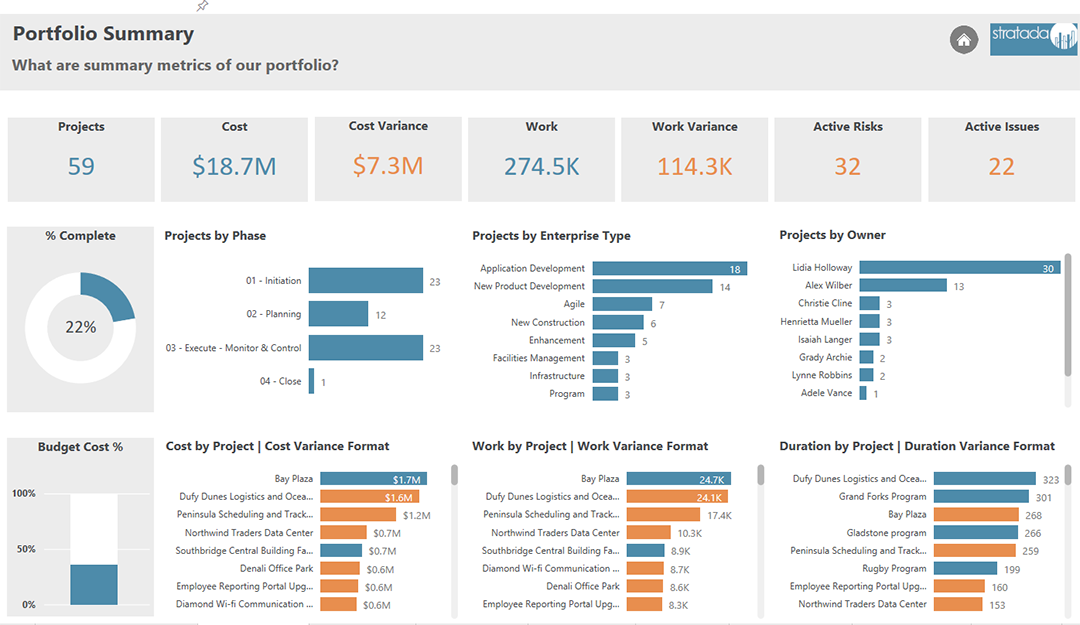Select Grand Forks Program duration bar
Screen dimensions: 1080x625
point(982,496)
